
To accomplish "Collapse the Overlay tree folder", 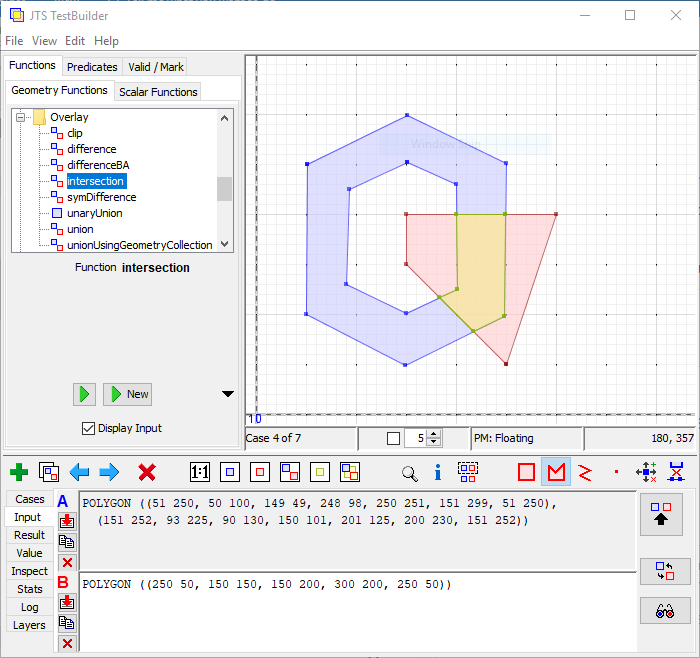I will [x=21, y=117].
